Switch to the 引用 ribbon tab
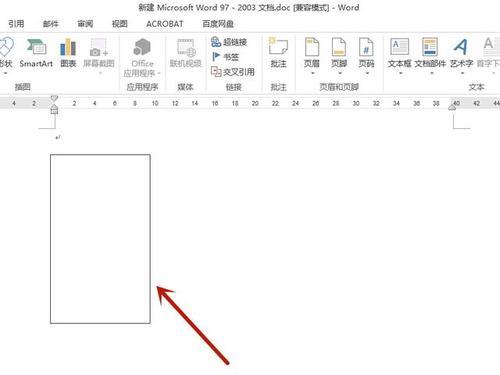Image resolution: width=500 pixels, height=375 pixels. 16,24
